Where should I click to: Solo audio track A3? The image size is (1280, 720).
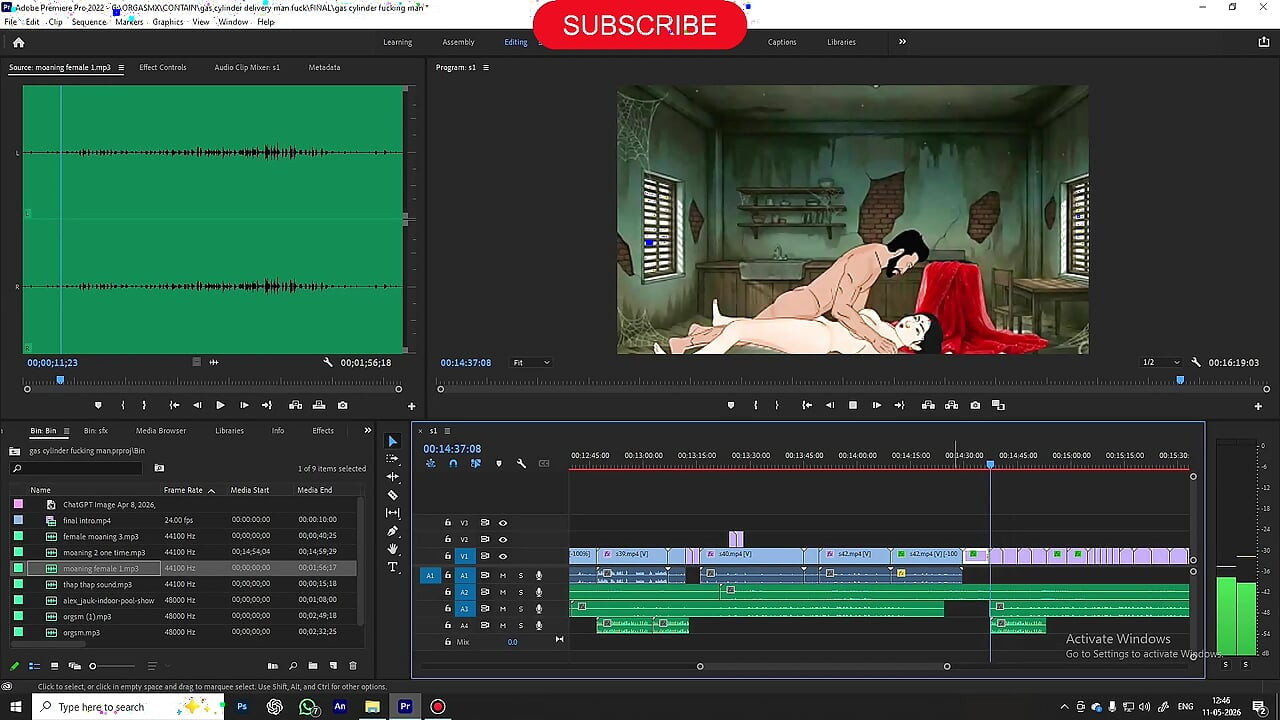pos(520,608)
